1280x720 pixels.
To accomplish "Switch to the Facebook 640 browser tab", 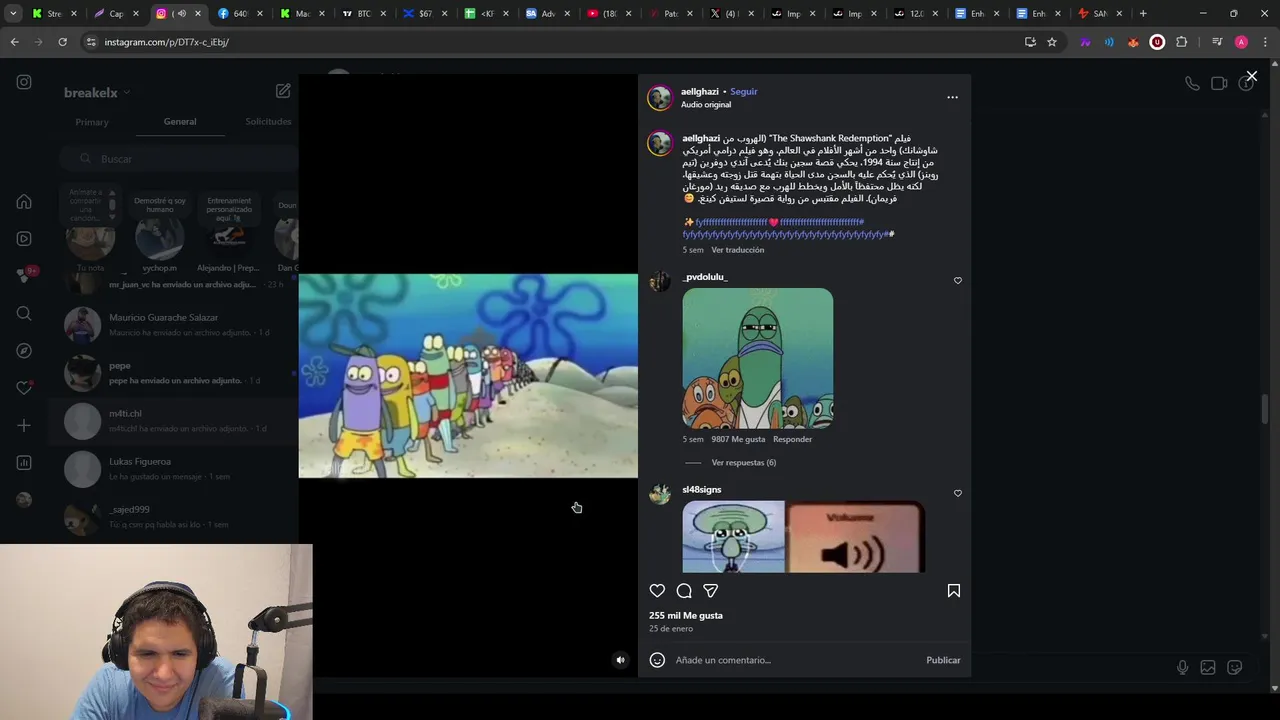I will (238, 14).
